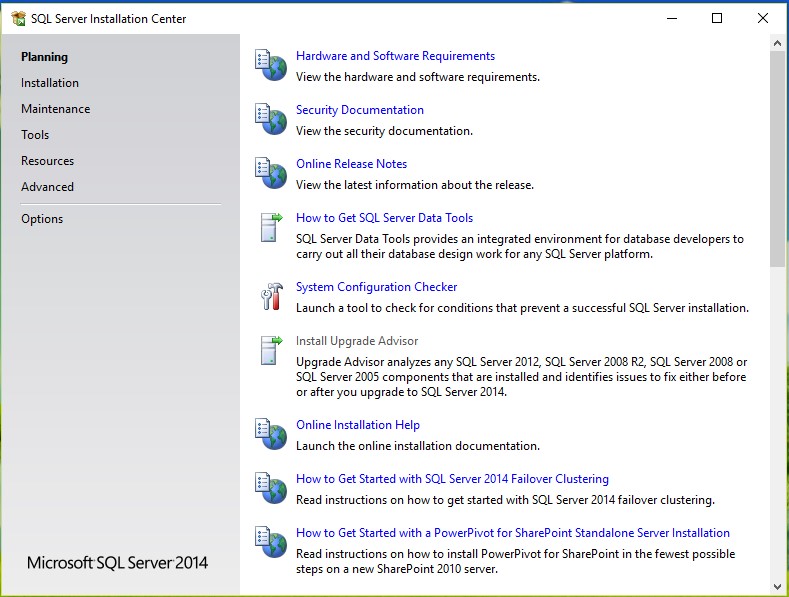Switch to the Installation category
789x597 pixels.
[x=50, y=83]
